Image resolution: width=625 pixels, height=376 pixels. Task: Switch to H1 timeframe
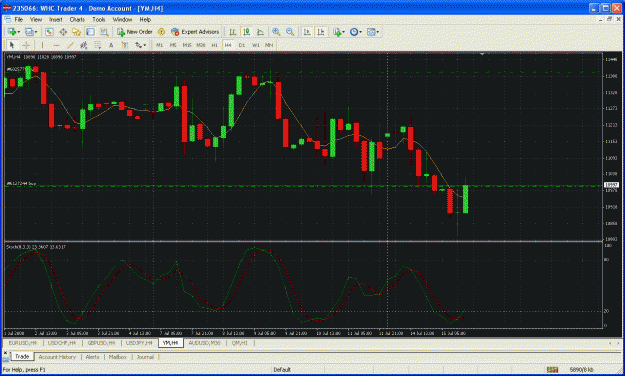tap(214, 45)
